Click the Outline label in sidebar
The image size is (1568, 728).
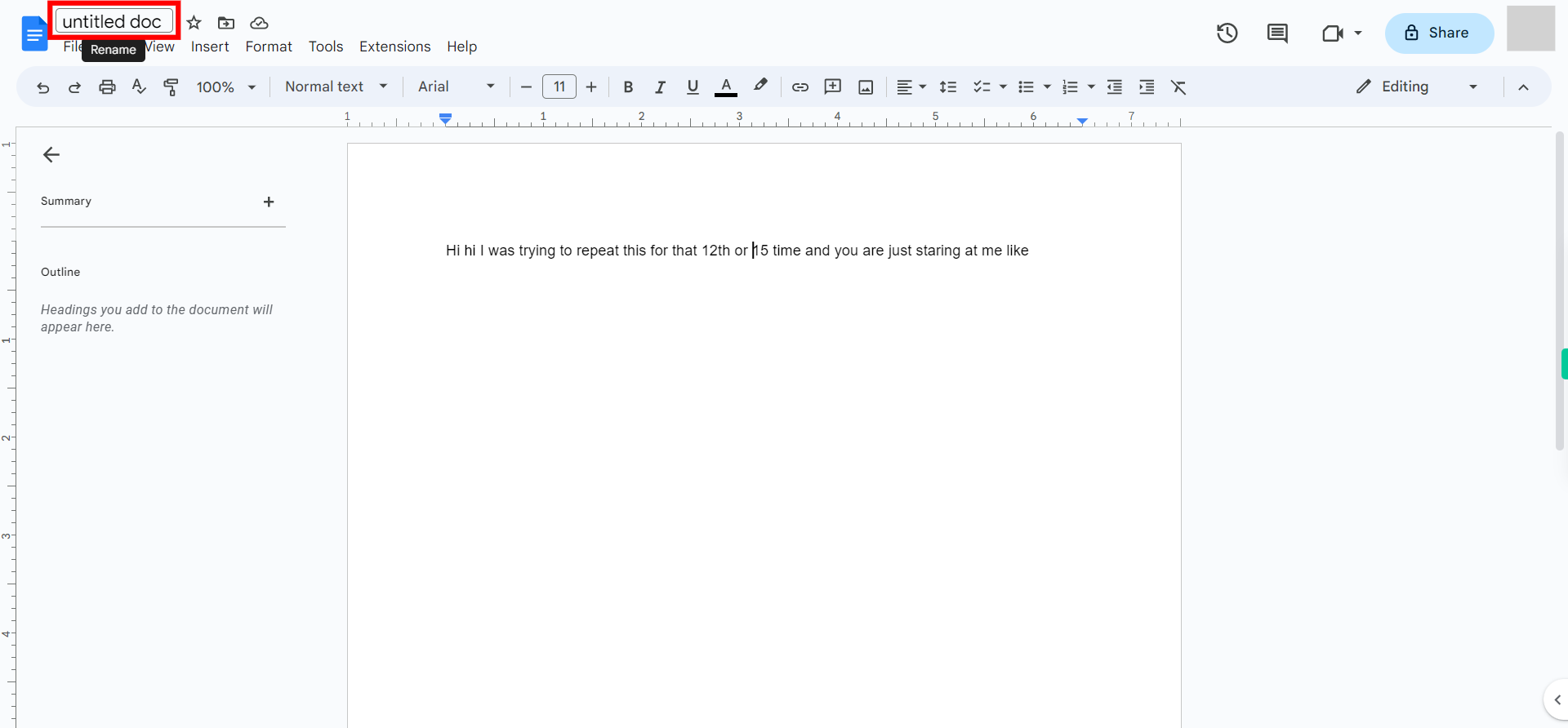(x=60, y=272)
